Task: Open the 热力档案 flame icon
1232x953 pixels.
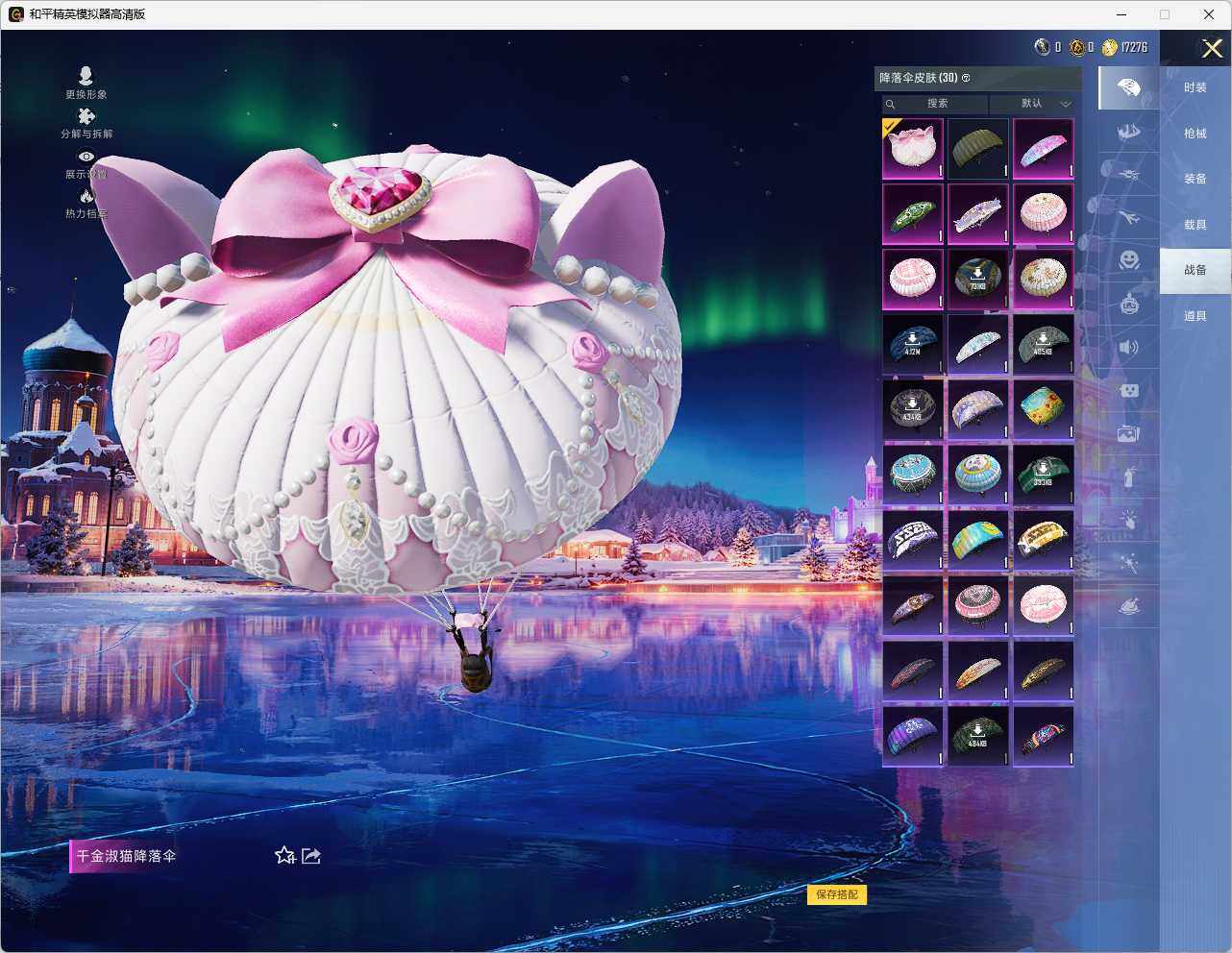Action: point(86,195)
